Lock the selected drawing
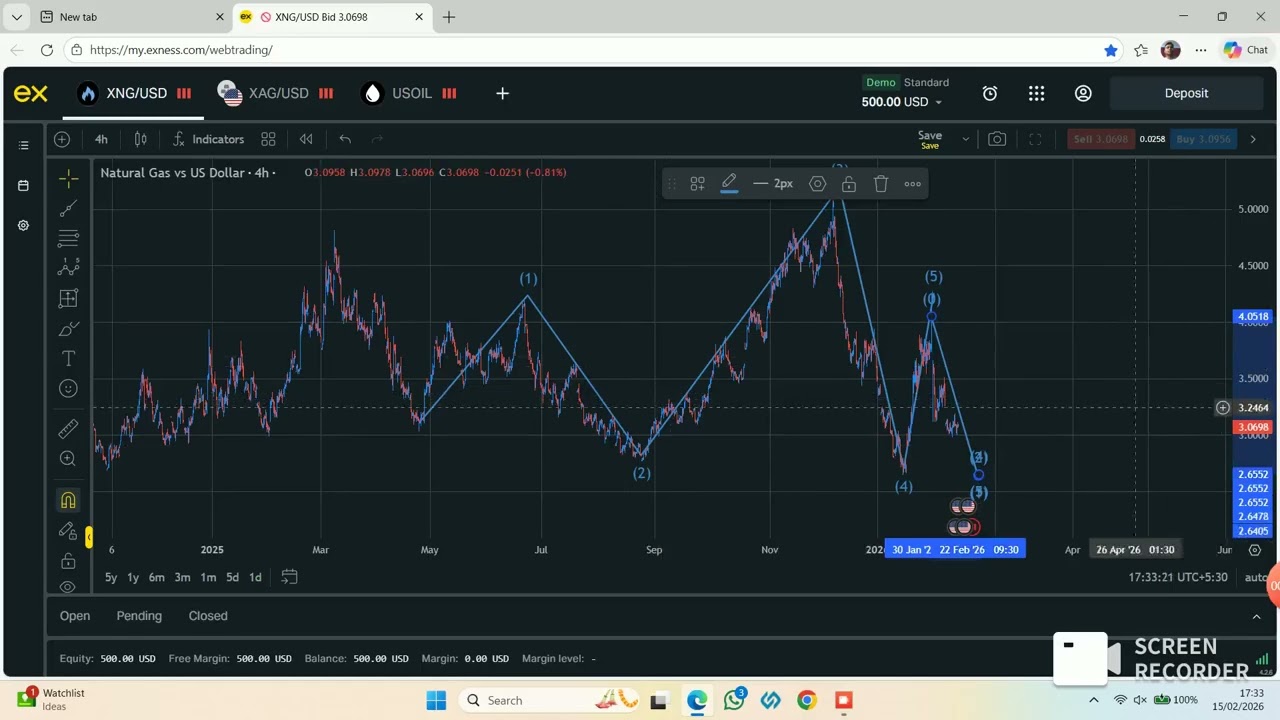 pos(849,184)
